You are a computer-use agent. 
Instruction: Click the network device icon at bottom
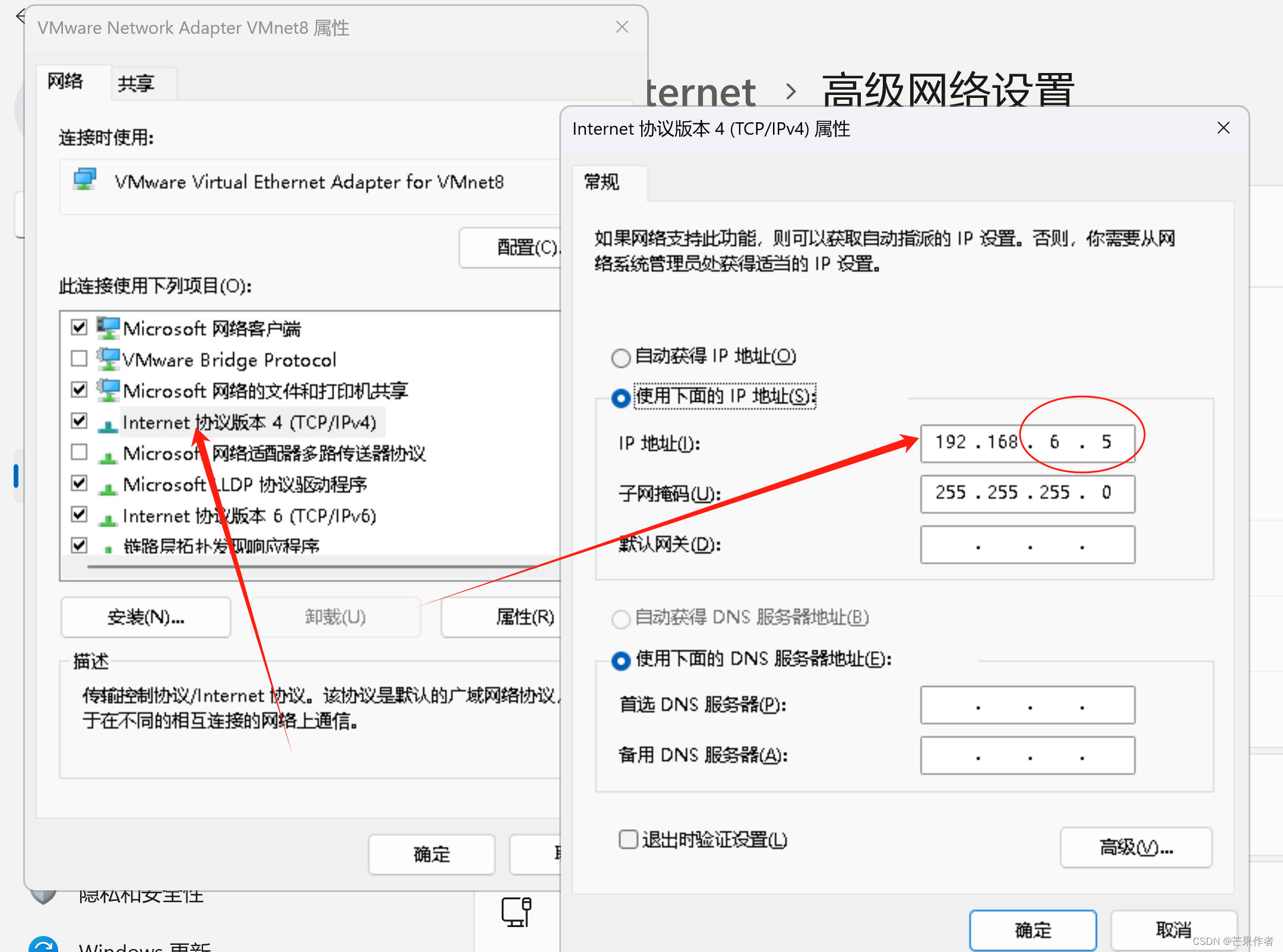[516, 912]
